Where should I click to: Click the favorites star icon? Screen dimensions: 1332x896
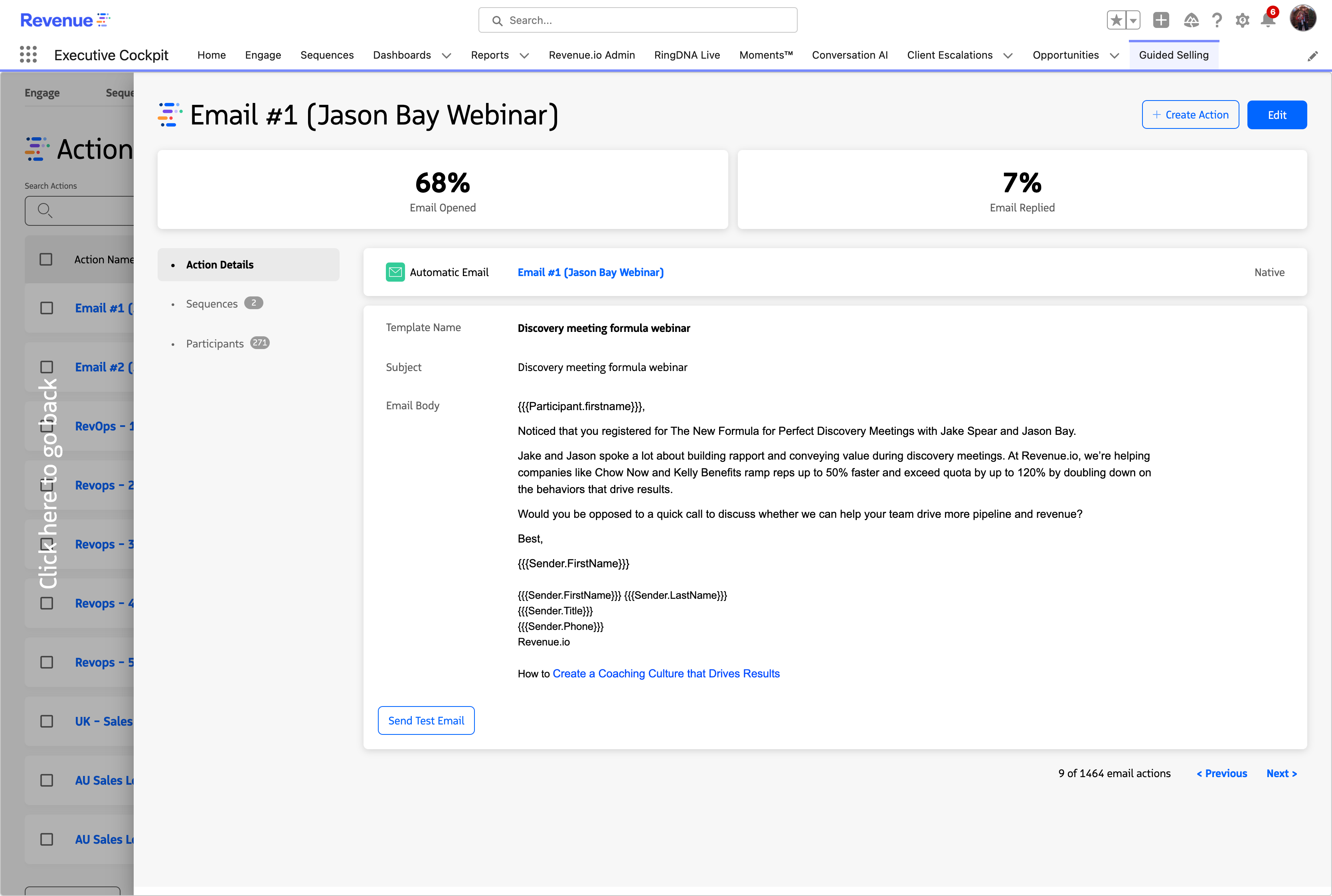pos(1116,21)
